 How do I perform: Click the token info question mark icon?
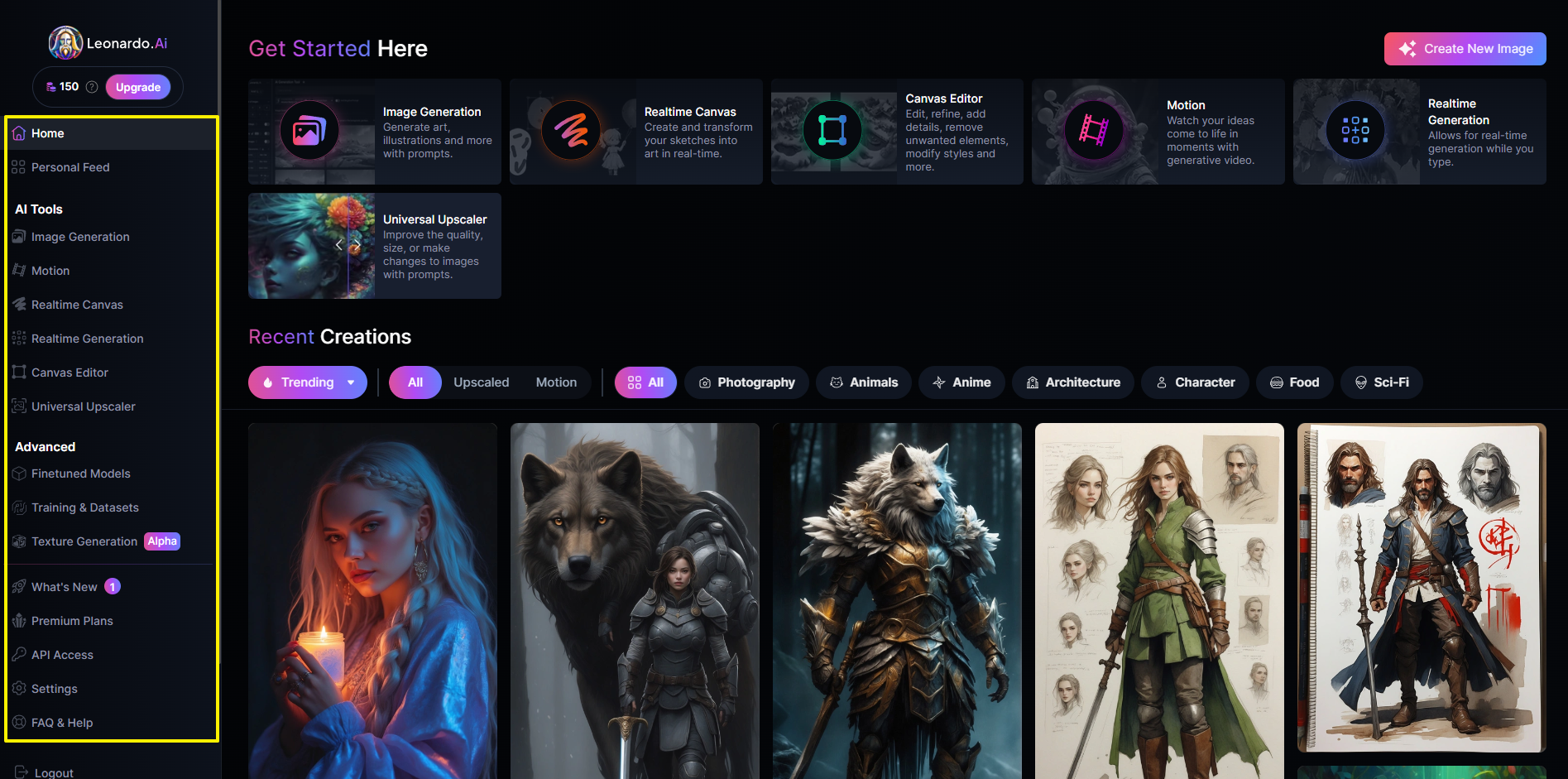point(92,87)
